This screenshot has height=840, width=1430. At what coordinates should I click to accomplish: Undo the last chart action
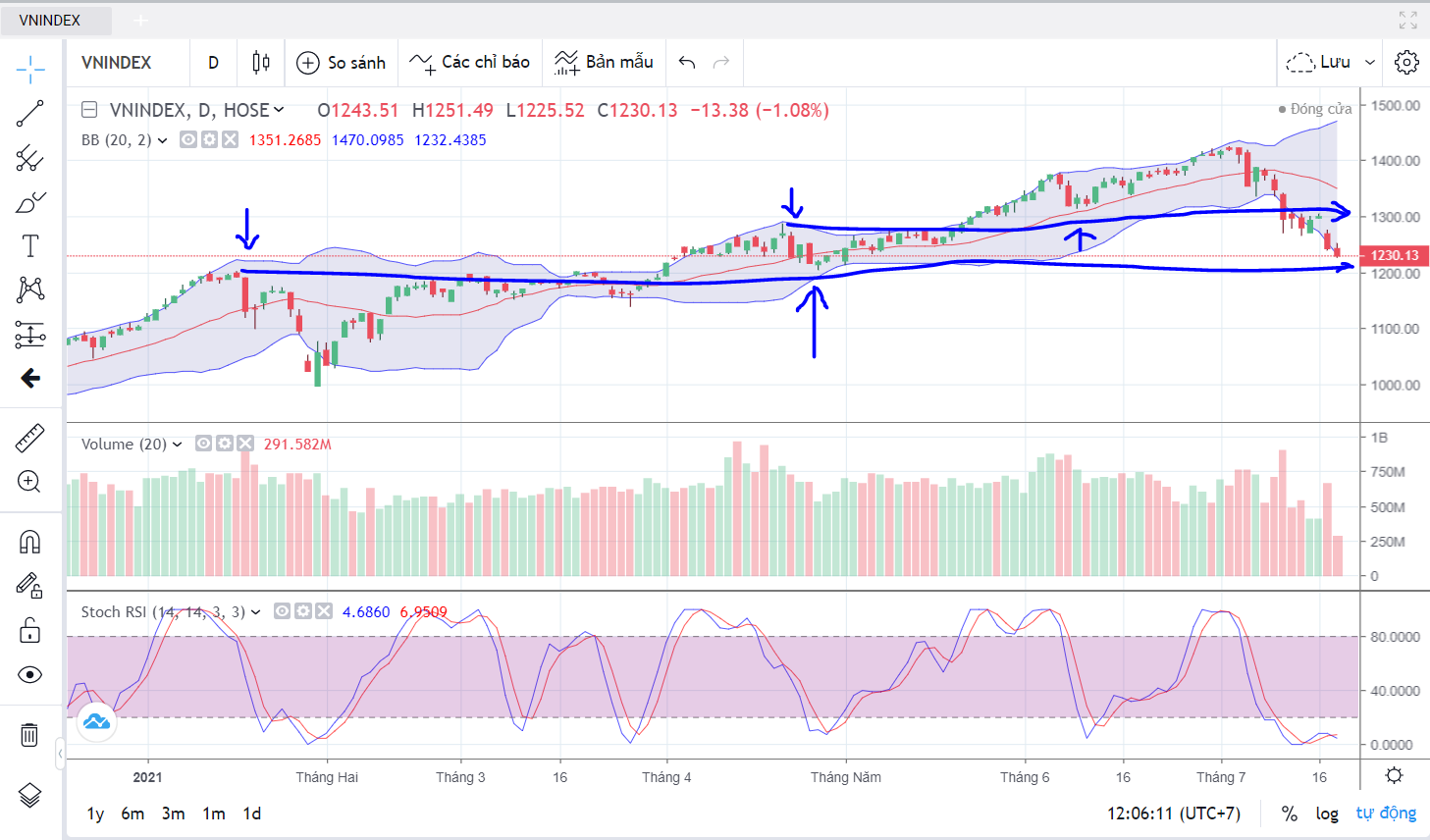[x=687, y=63]
